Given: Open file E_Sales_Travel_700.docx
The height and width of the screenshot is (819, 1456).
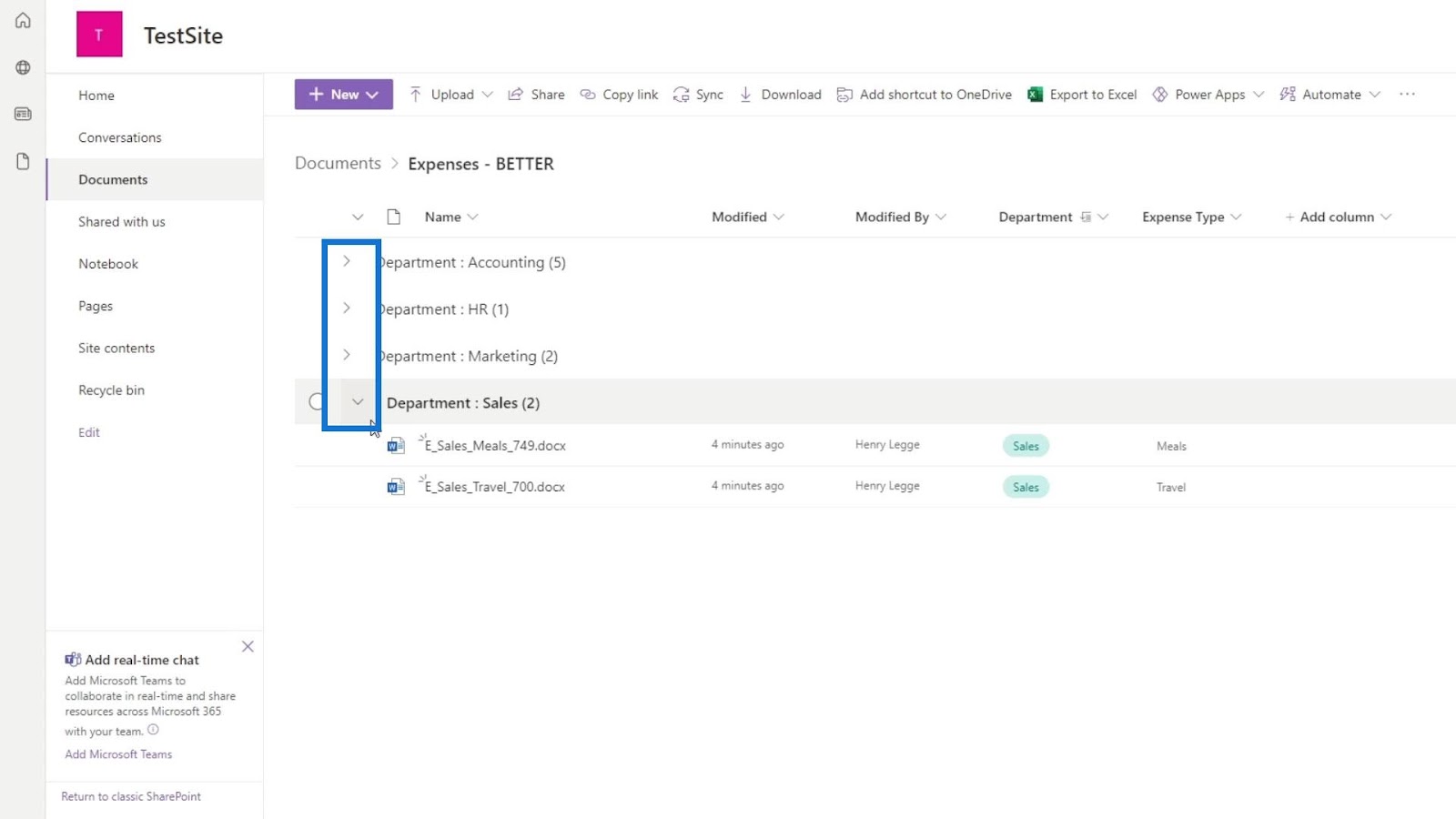Looking at the screenshot, I should pos(494,487).
